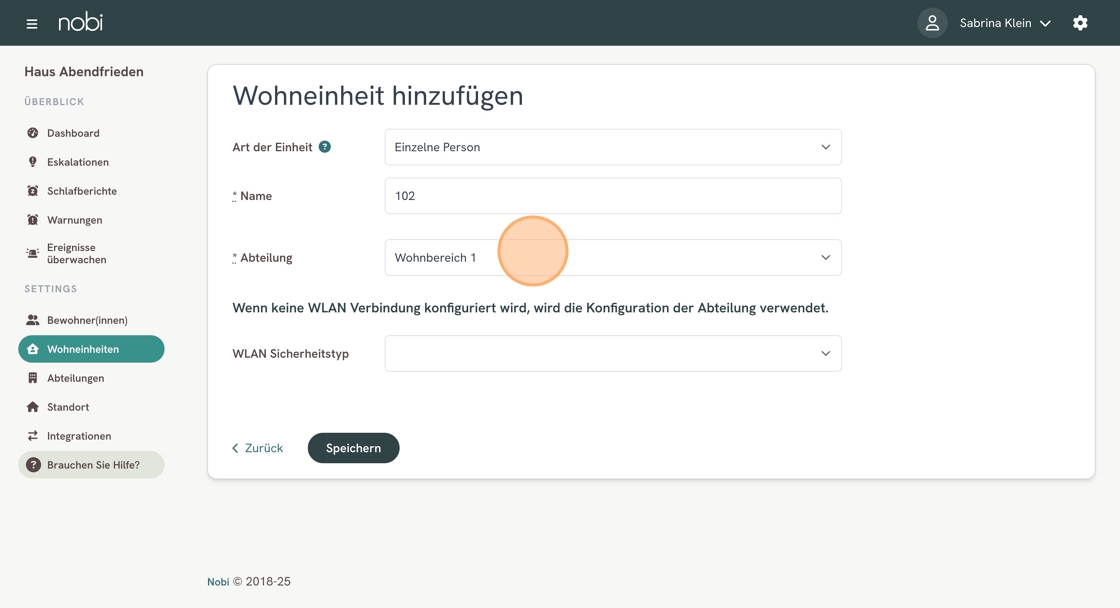
Task: Open the Abteilung dropdown showing Wohnbereich 1
Action: coord(613,257)
